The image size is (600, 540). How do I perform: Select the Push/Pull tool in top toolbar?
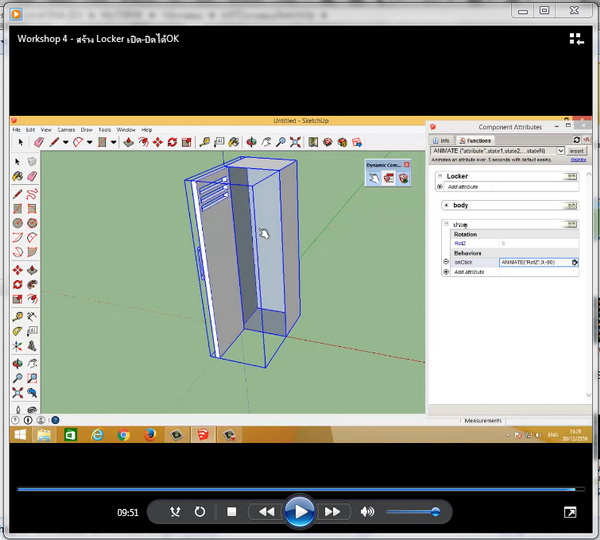128,142
